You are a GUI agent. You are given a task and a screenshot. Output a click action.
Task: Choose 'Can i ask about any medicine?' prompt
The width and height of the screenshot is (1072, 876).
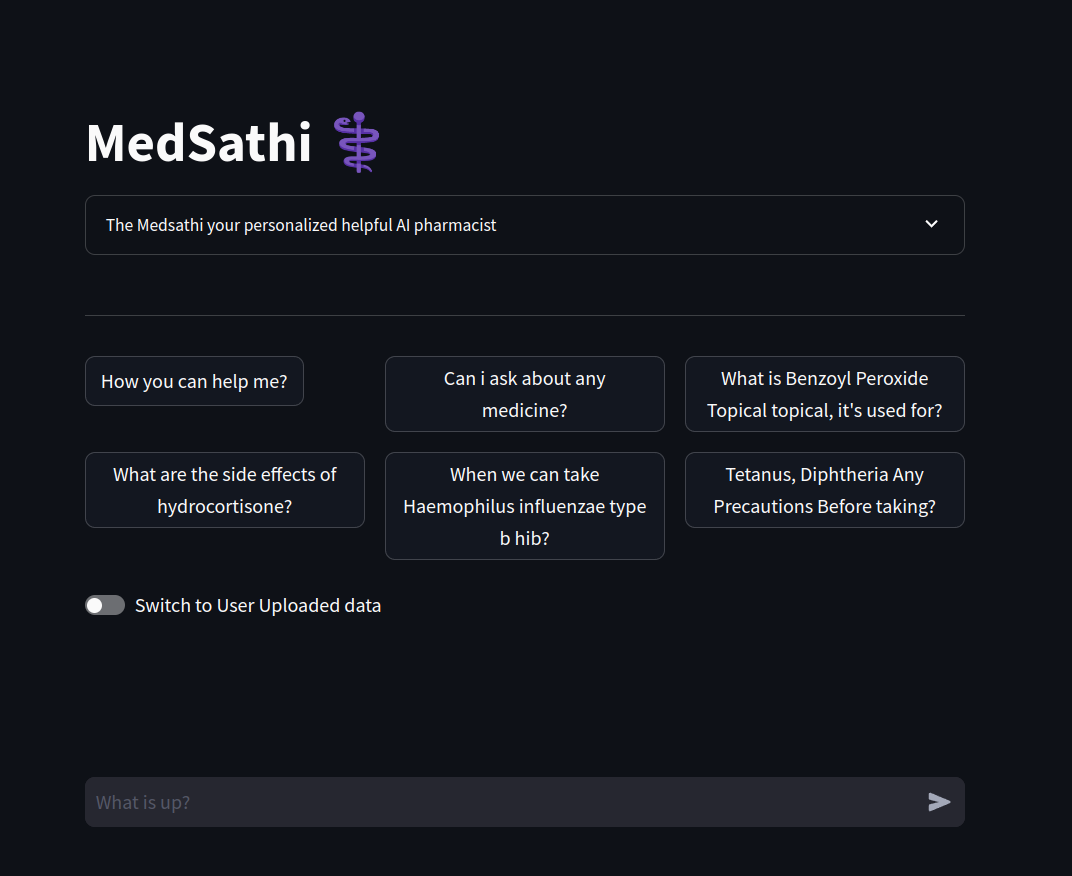[x=524, y=394]
